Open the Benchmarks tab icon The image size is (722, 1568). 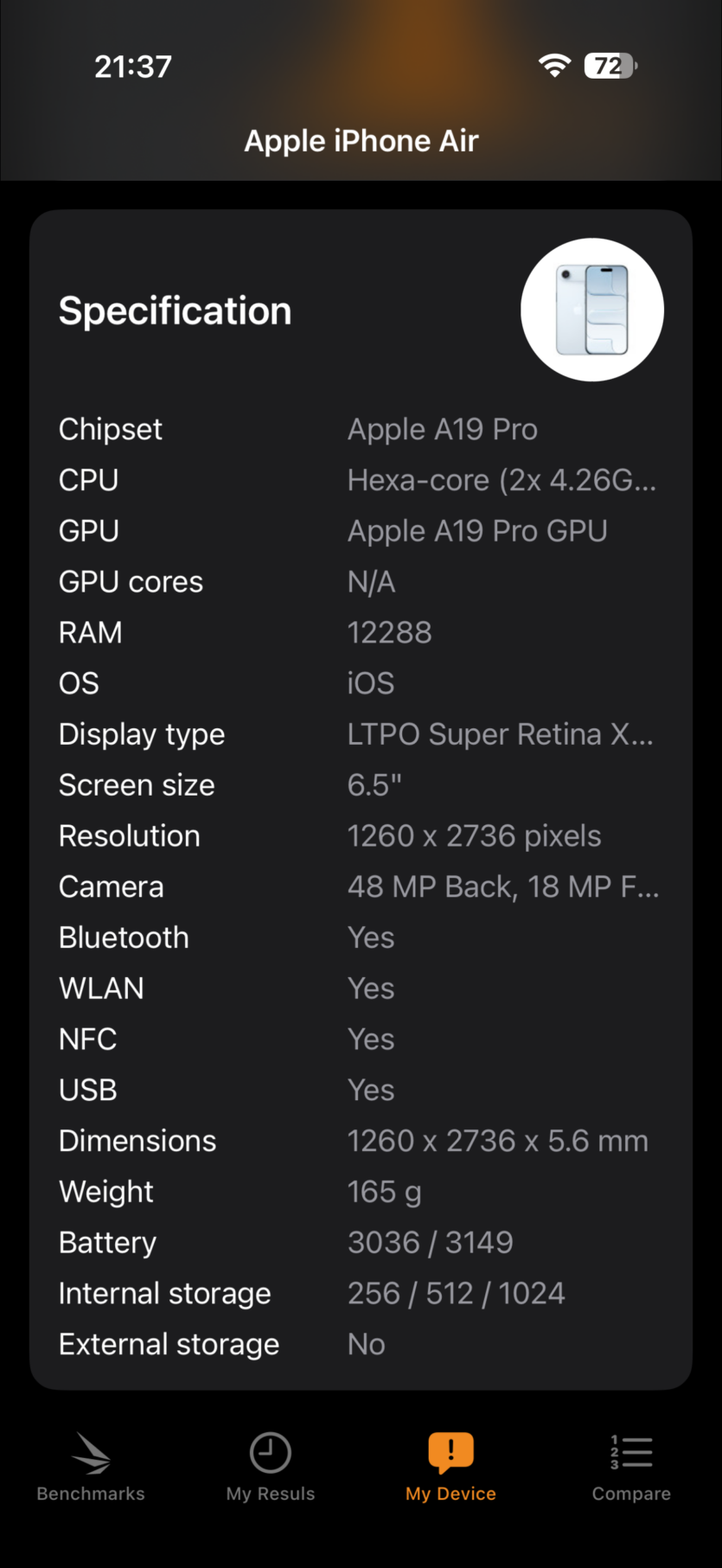click(x=91, y=1453)
